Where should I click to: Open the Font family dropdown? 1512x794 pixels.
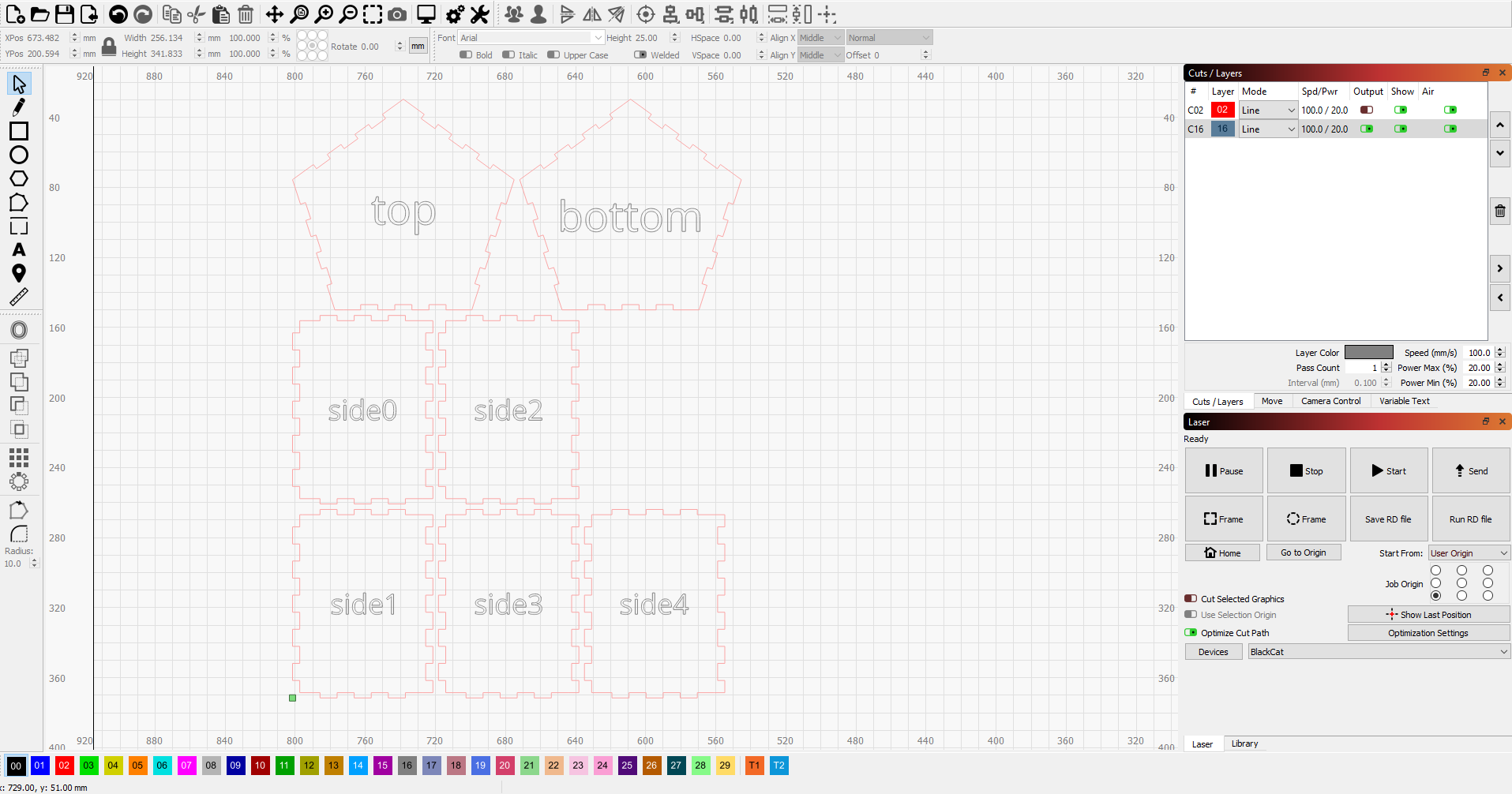tap(529, 37)
